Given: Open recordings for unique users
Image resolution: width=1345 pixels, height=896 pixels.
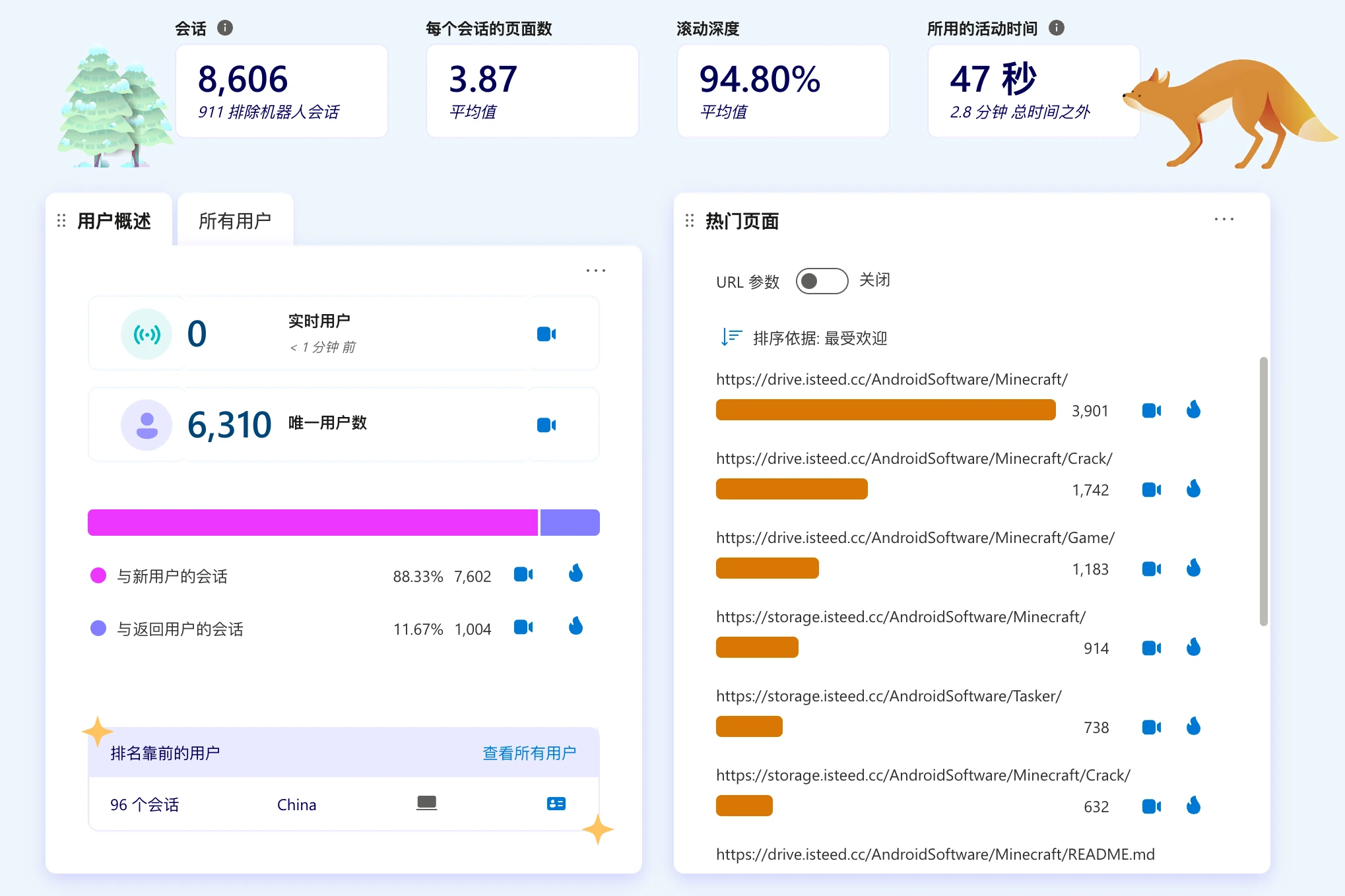Looking at the screenshot, I should [546, 425].
